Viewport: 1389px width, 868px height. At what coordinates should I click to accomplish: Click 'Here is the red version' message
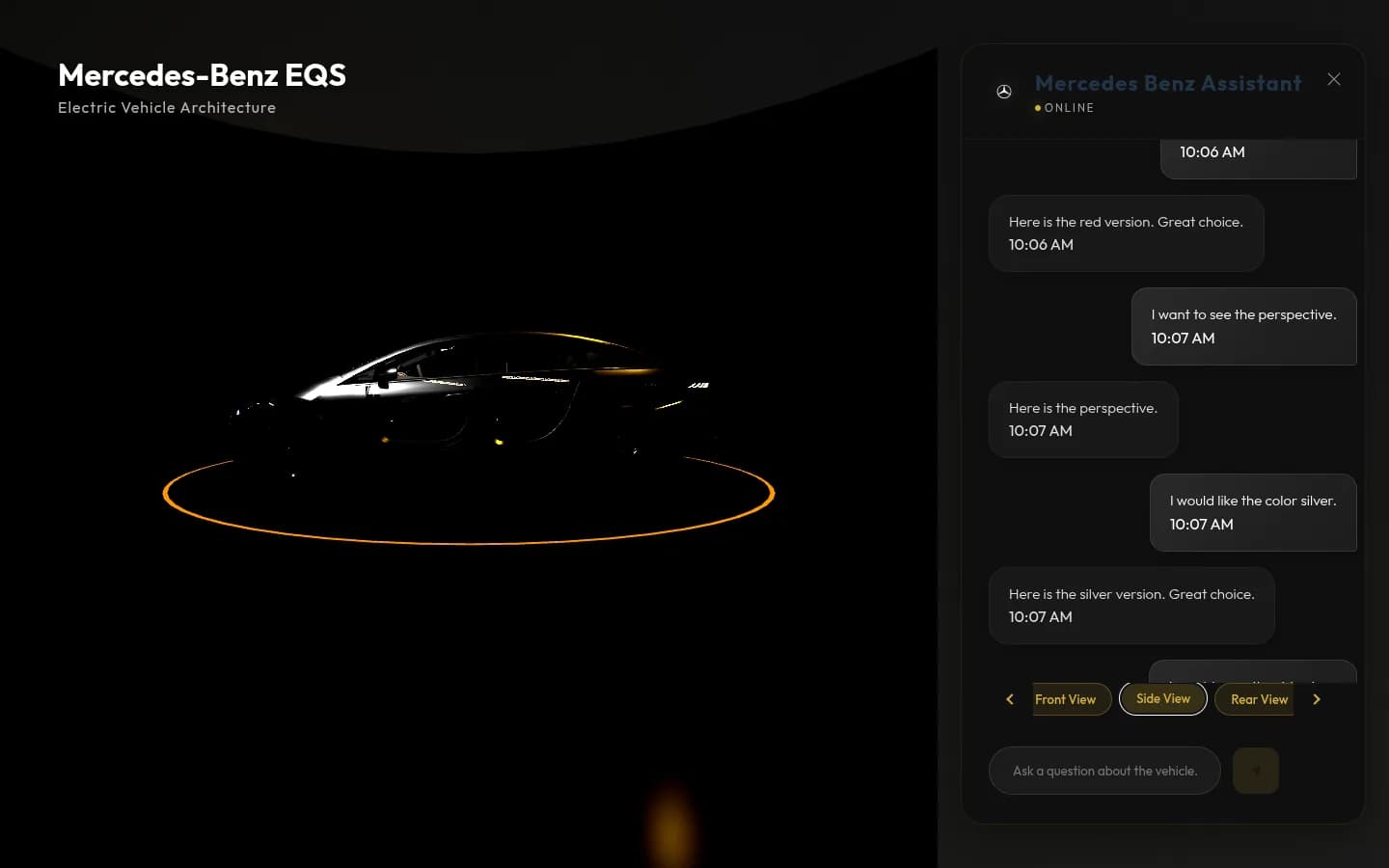tap(1126, 233)
